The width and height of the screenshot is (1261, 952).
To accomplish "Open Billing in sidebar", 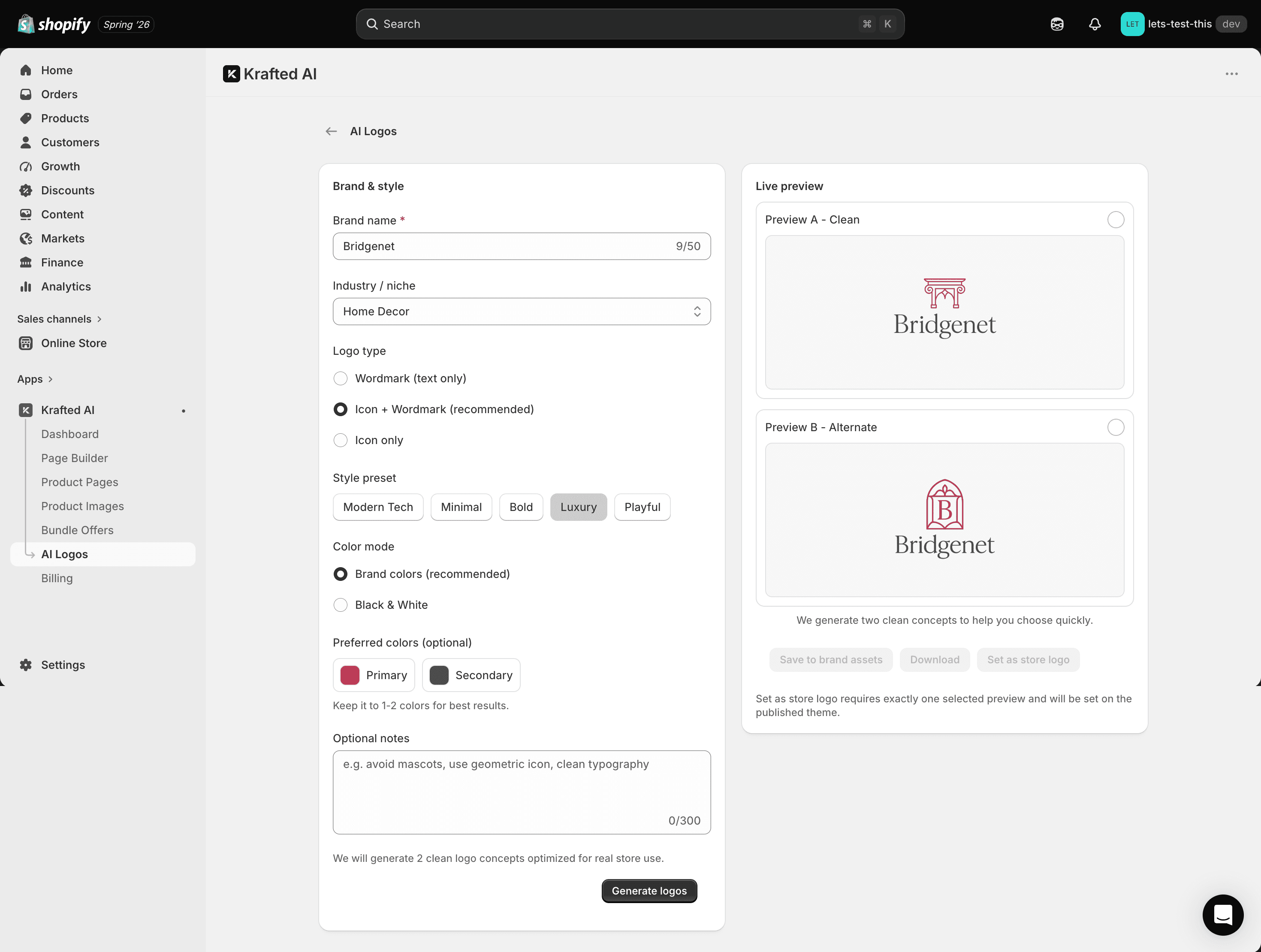I will tap(57, 578).
